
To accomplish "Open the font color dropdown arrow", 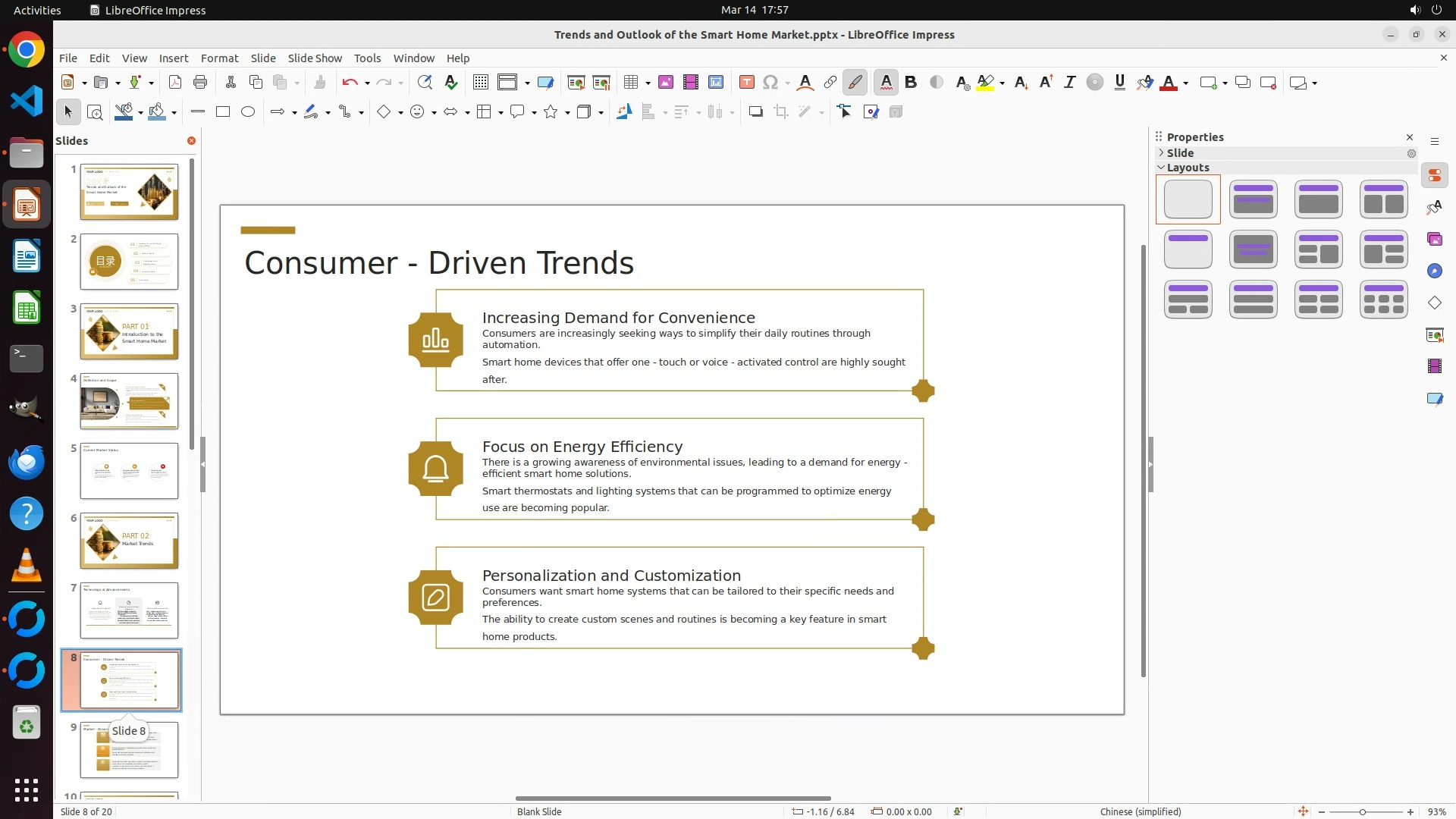I will pos(1185,83).
